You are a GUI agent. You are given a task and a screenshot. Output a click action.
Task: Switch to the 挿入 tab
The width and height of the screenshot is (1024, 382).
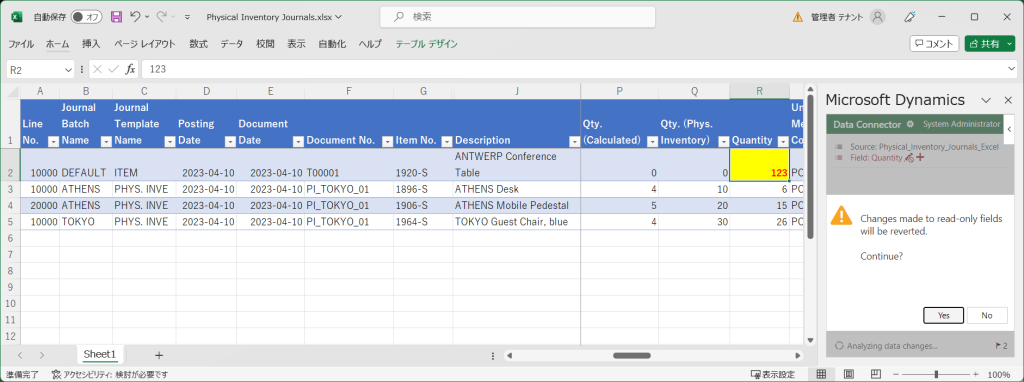point(91,44)
